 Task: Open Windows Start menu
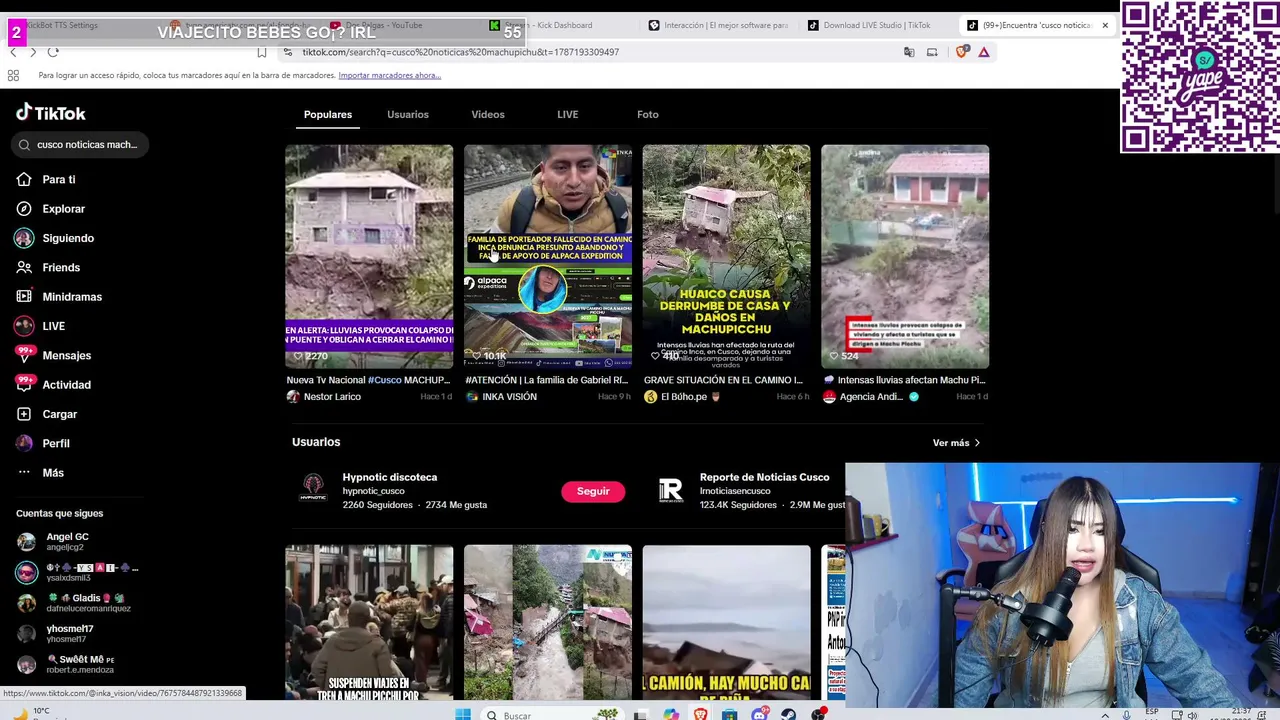(x=463, y=714)
